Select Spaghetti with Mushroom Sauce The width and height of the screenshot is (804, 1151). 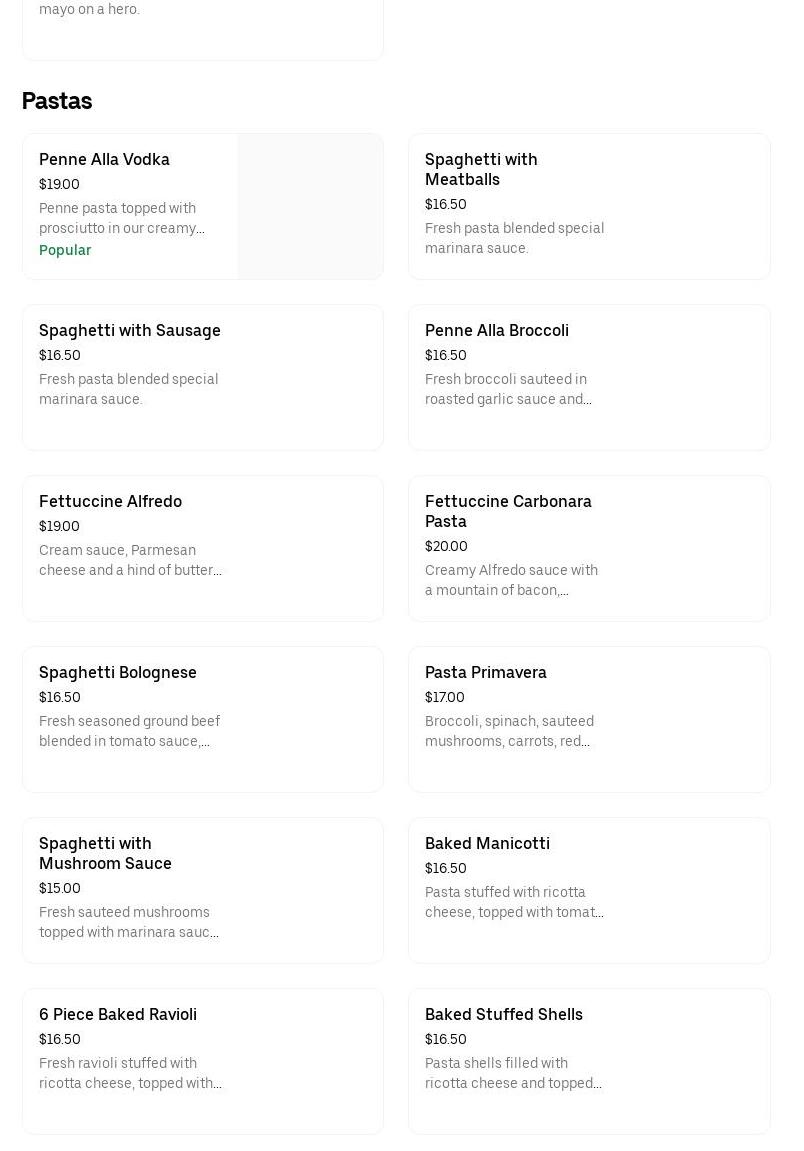click(203, 891)
